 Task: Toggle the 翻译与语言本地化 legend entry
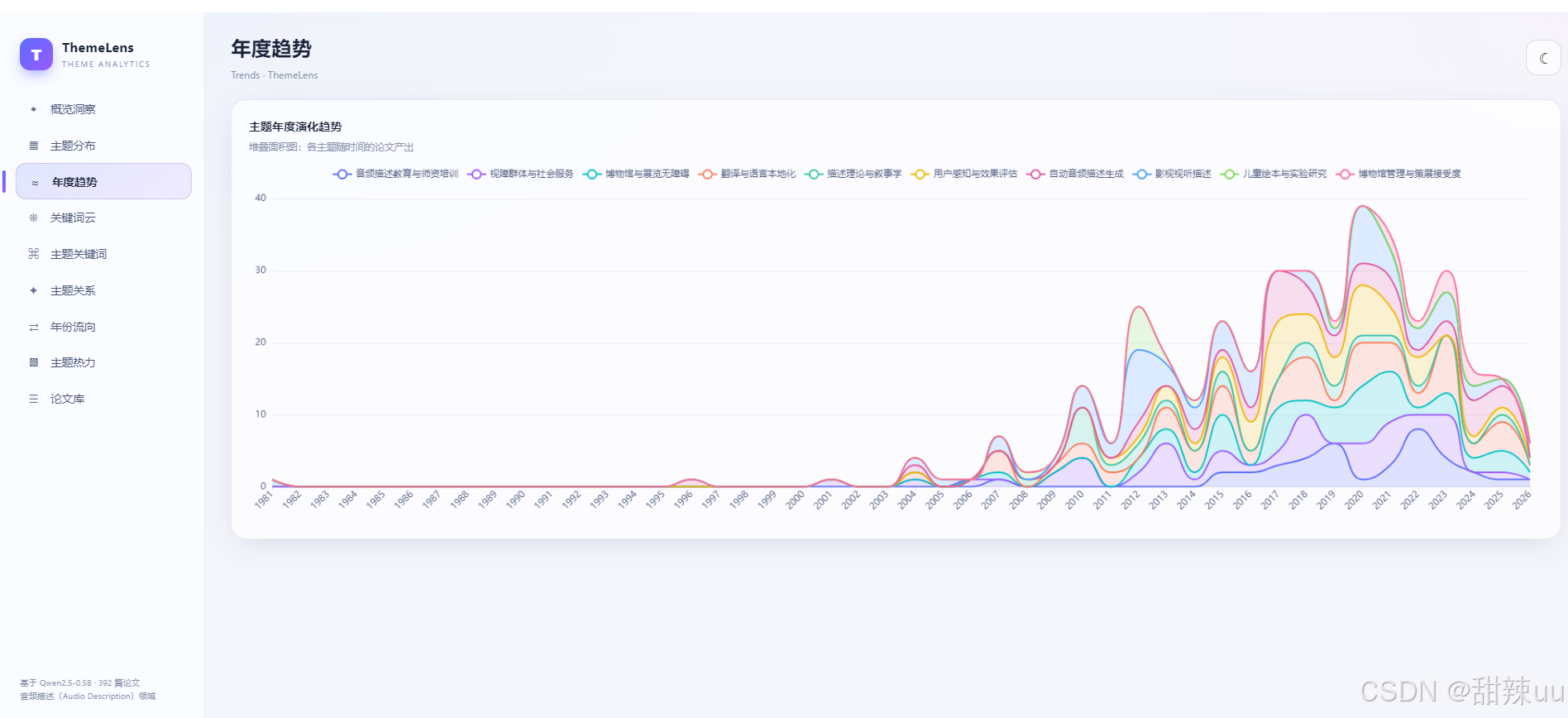747,174
